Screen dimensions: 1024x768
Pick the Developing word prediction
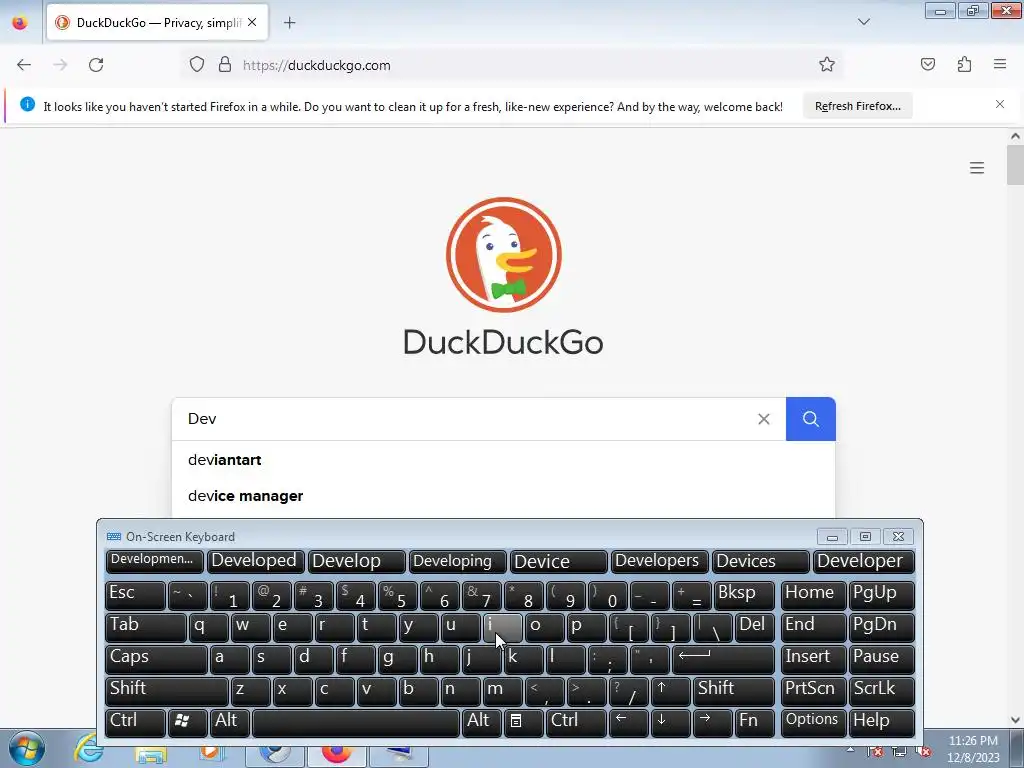click(x=457, y=561)
